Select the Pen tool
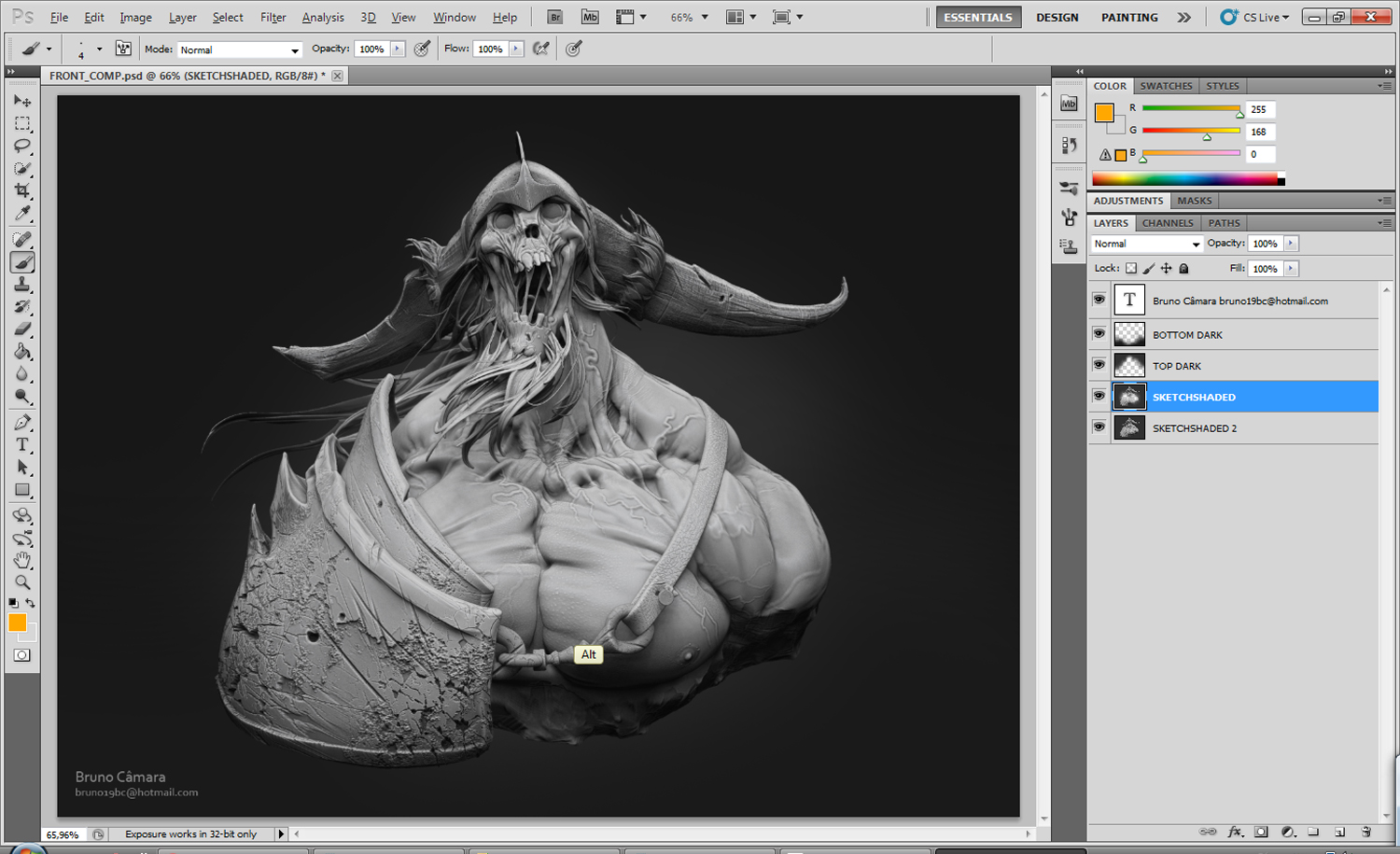Viewport: 1400px width, 854px height. (x=22, y=423)
